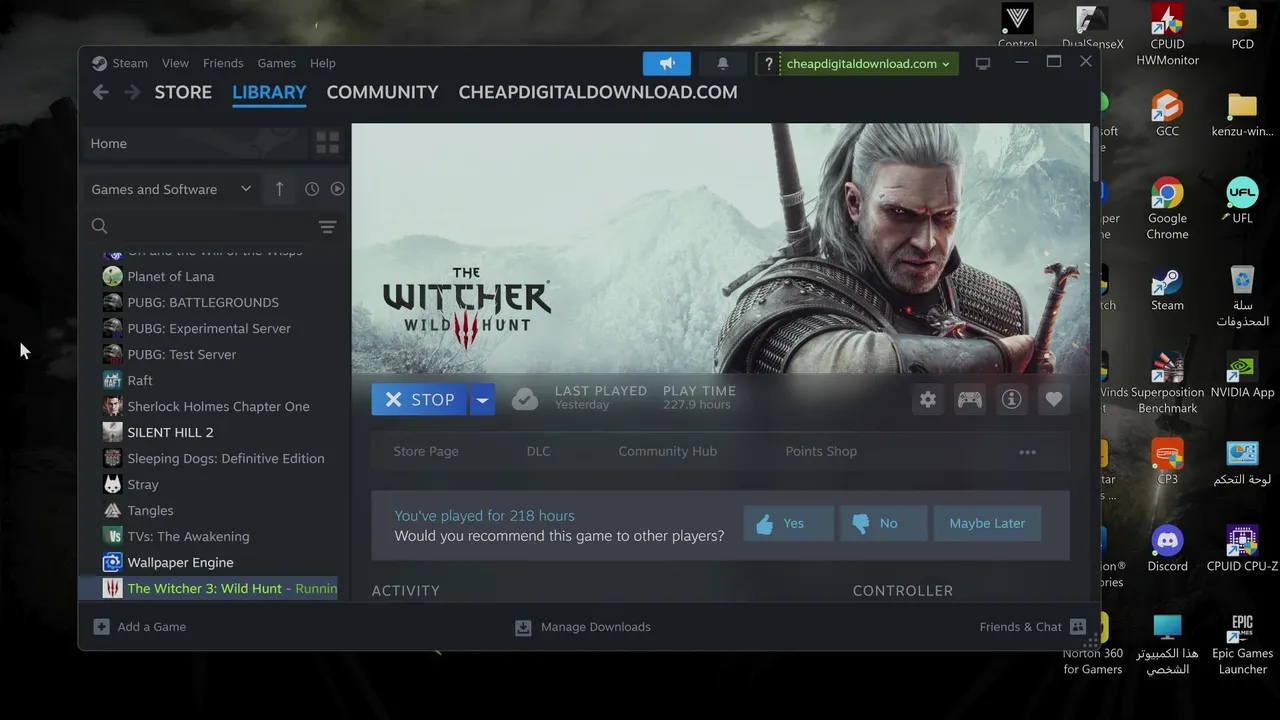Open the three-dot more links menu

coord(1027,452)
